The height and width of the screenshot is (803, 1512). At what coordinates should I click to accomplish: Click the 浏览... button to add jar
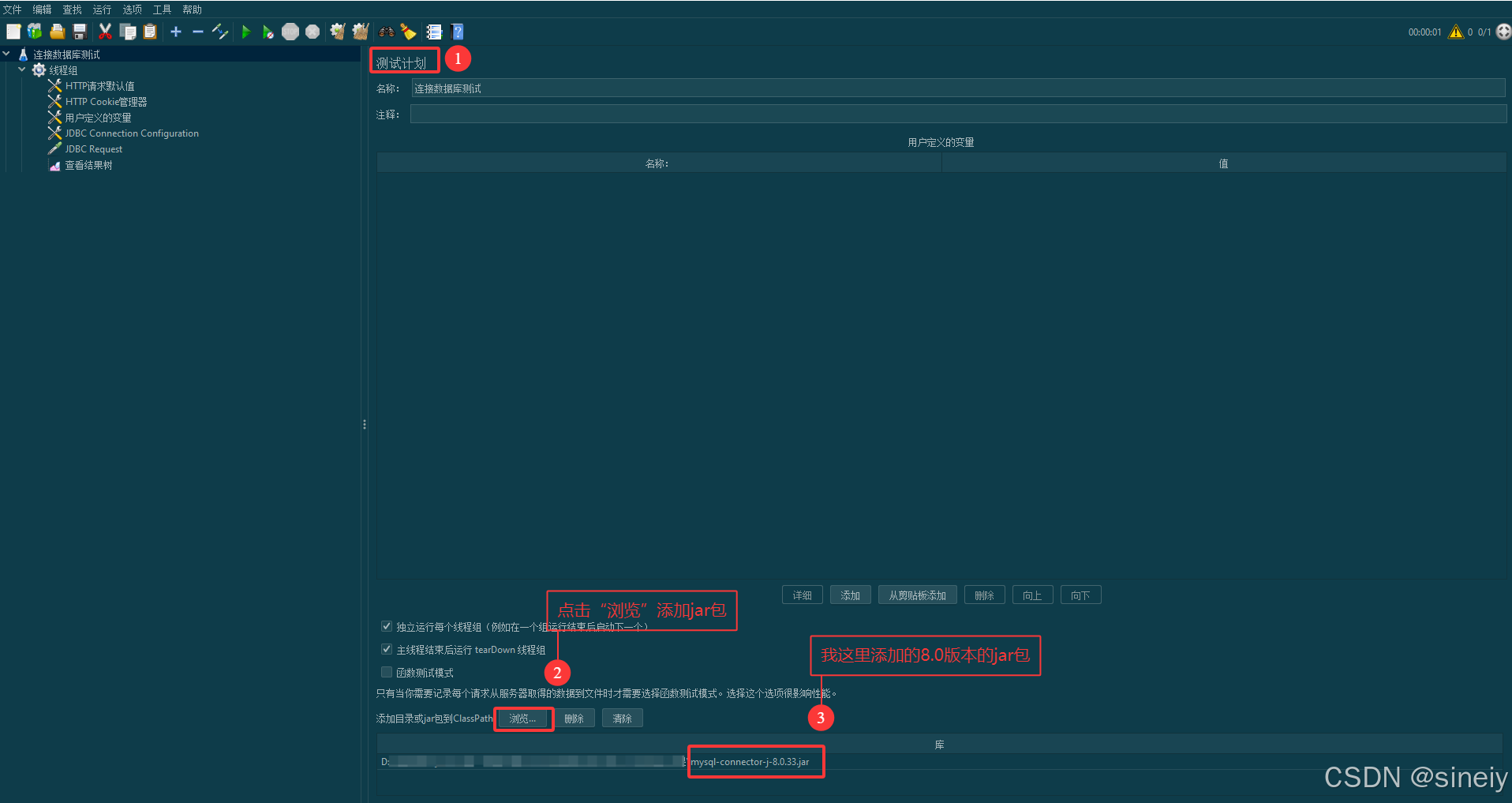[523, 719]
